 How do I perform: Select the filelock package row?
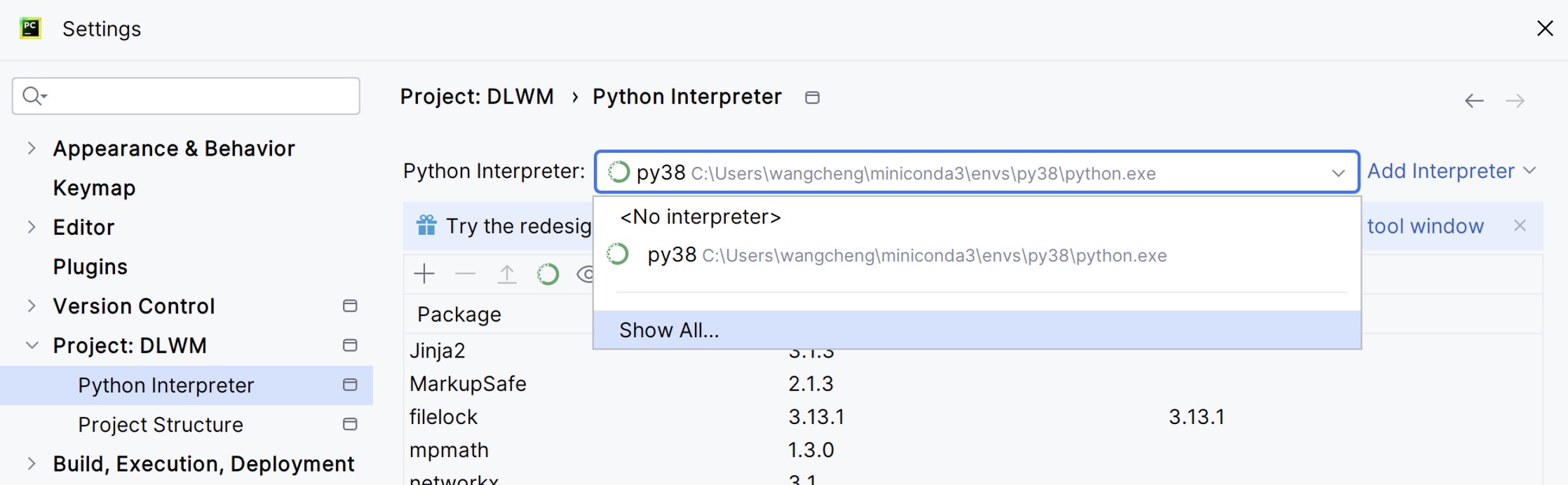[443, 417]
